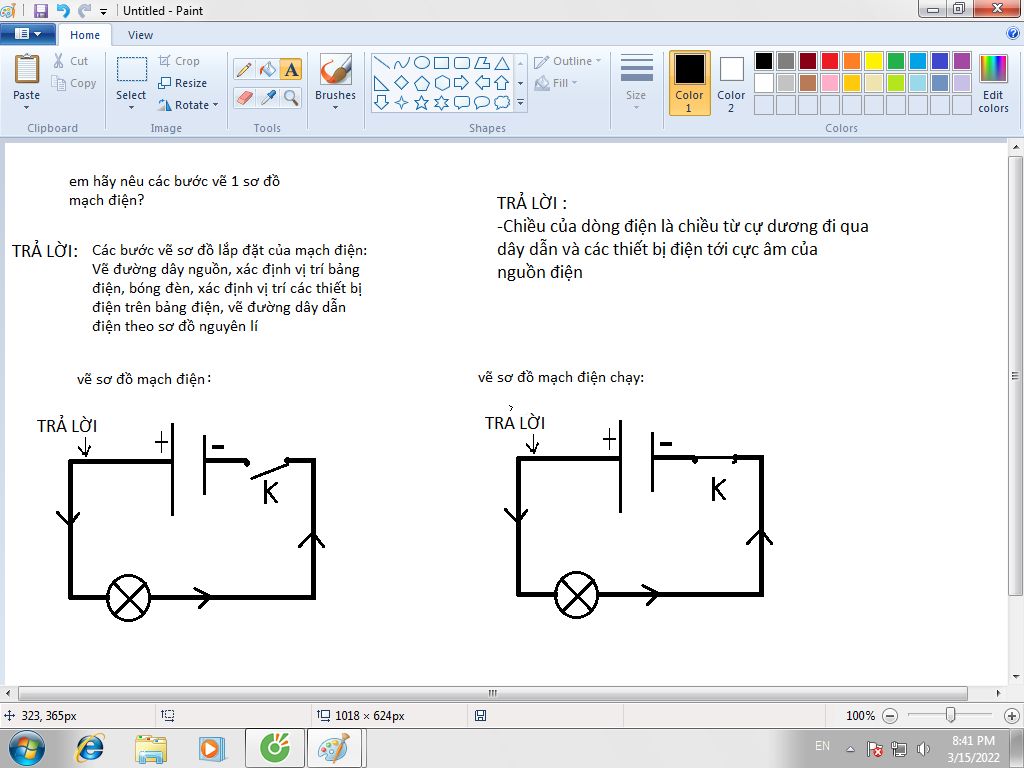Click the taskbar volume speaker icon
This screenshot has height=768, width=1024.
click(923, 748)
